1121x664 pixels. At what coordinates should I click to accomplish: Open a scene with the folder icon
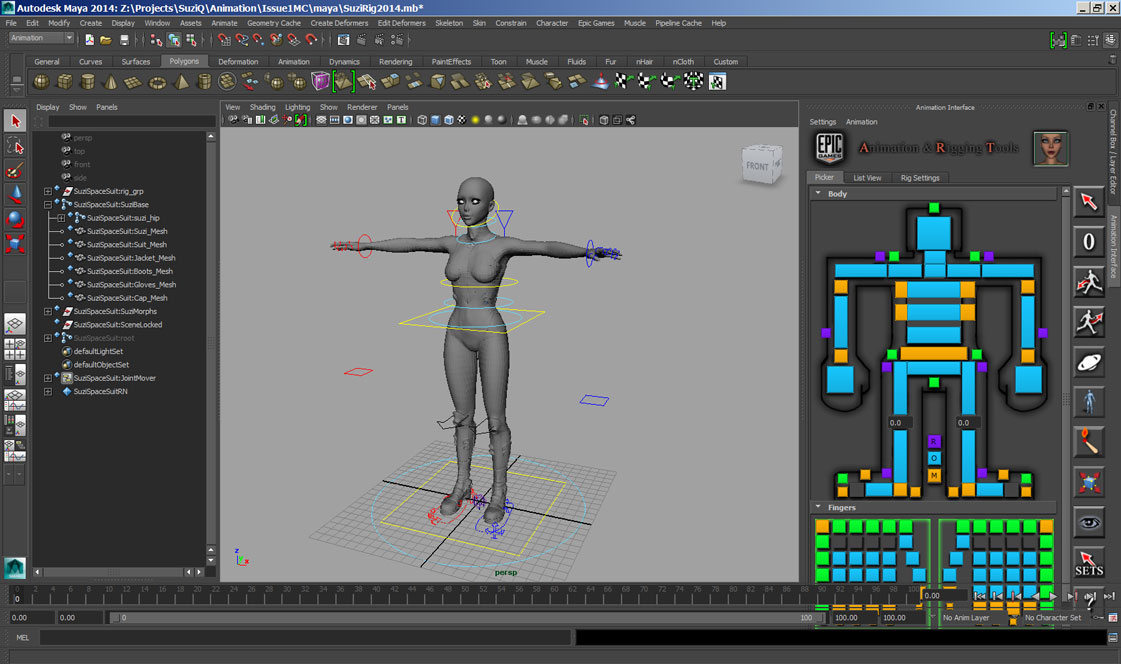click(106, 40)
